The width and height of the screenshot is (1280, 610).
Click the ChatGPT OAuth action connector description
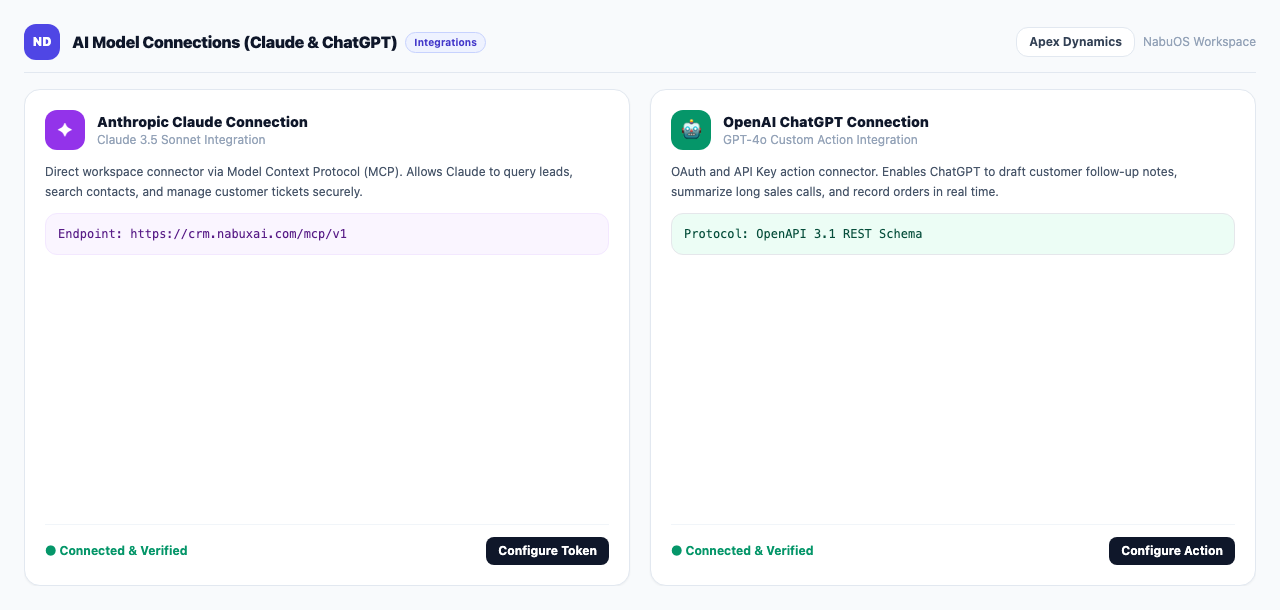924,182
